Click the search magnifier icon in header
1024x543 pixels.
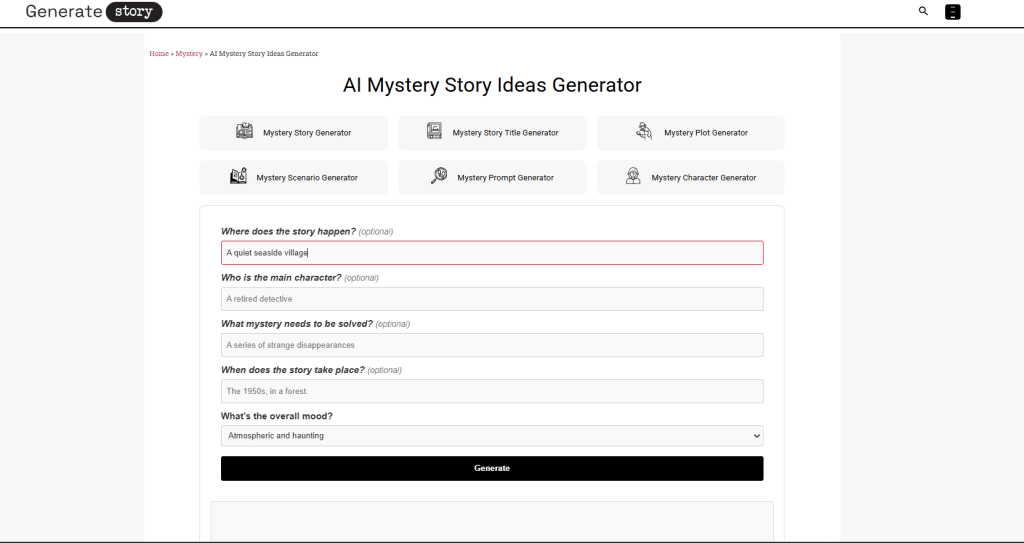click(x=923, y=12)
